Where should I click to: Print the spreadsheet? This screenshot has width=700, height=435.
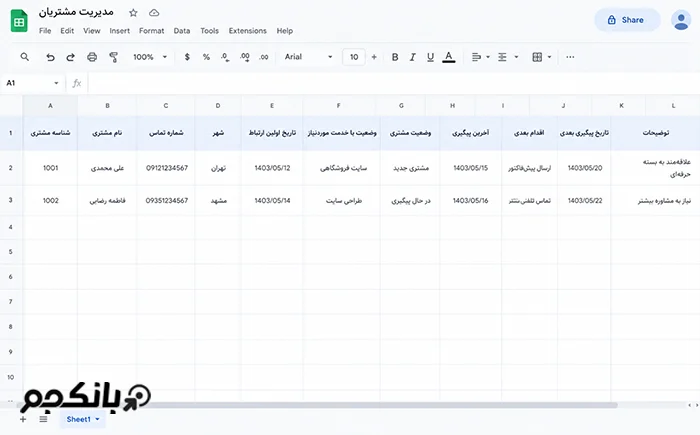(x=92, y=57)
